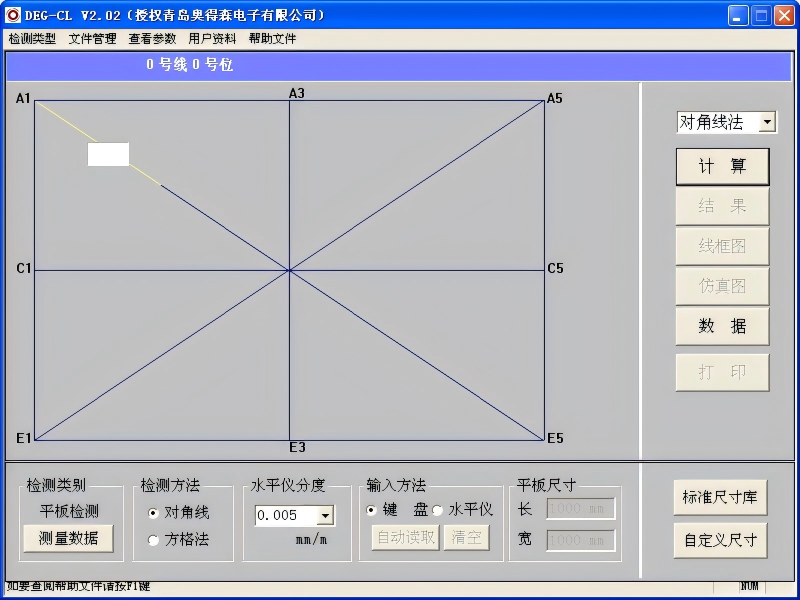
Task: Select the 方格法 radio button
Action: pyautogui.click(x=153, y=540)
